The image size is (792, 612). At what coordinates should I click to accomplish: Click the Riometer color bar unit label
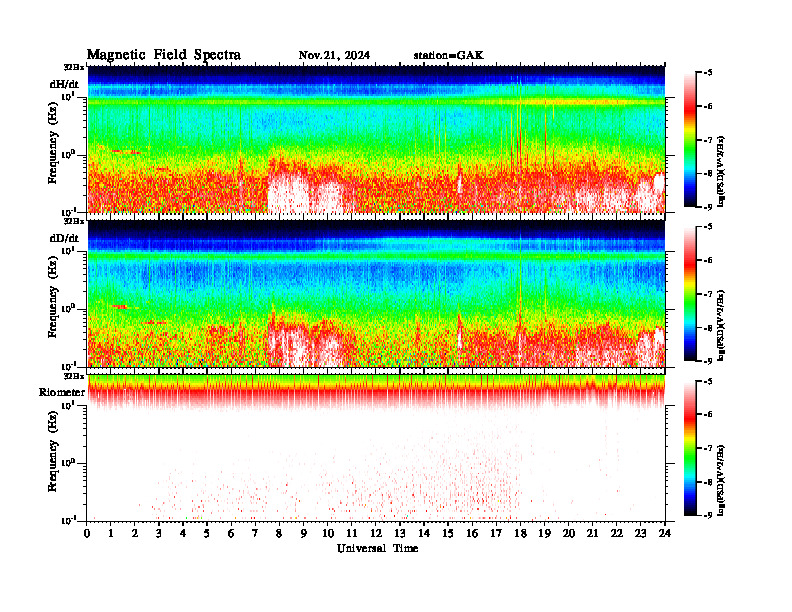(x=721, y=480)
